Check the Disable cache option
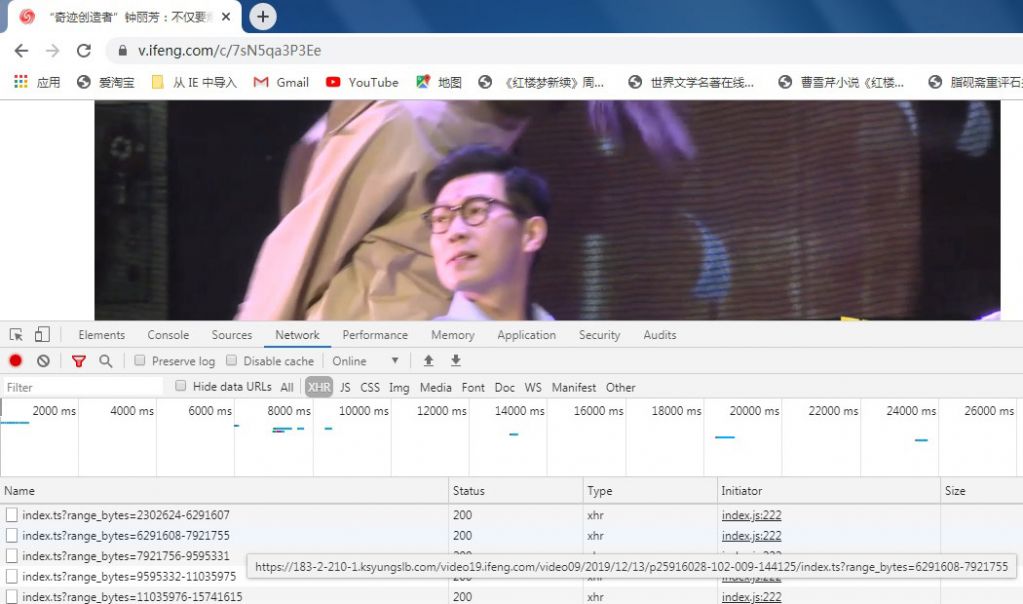This screenshot has height=604, width=1023. (x=232, y=361)
